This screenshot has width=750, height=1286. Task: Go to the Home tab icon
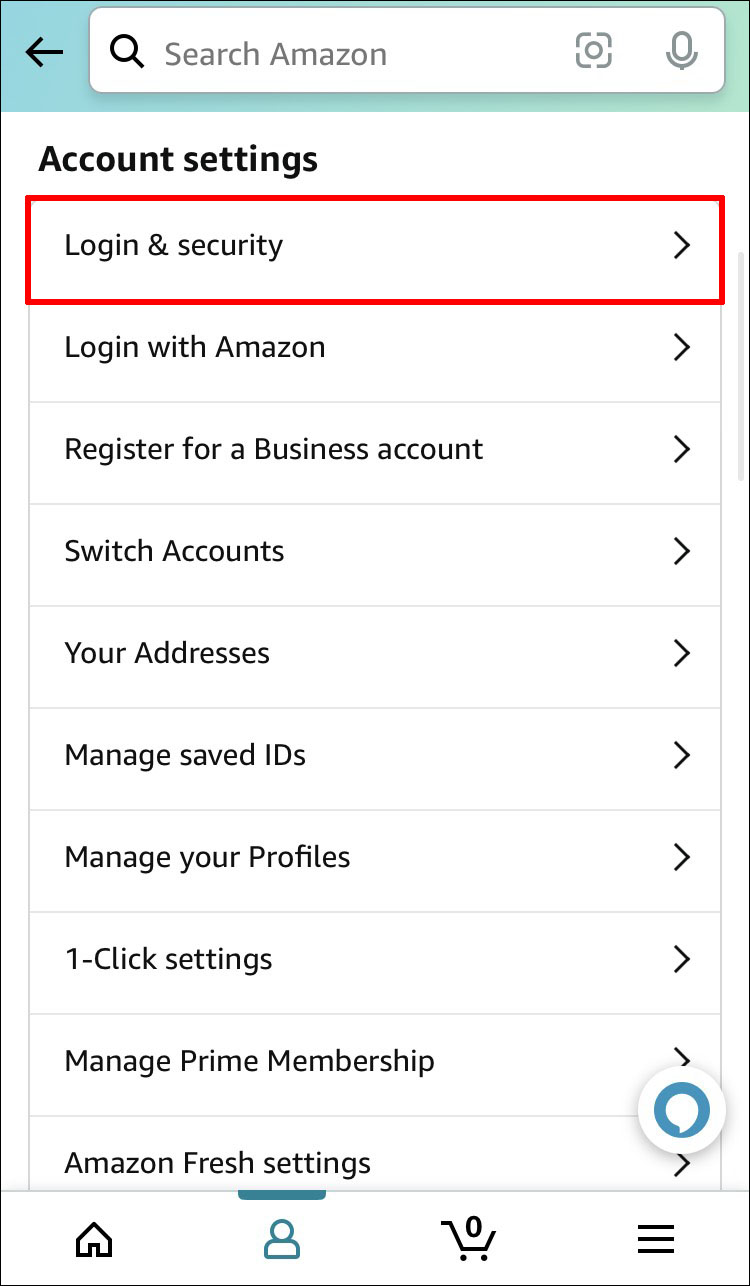(95, 1240)
